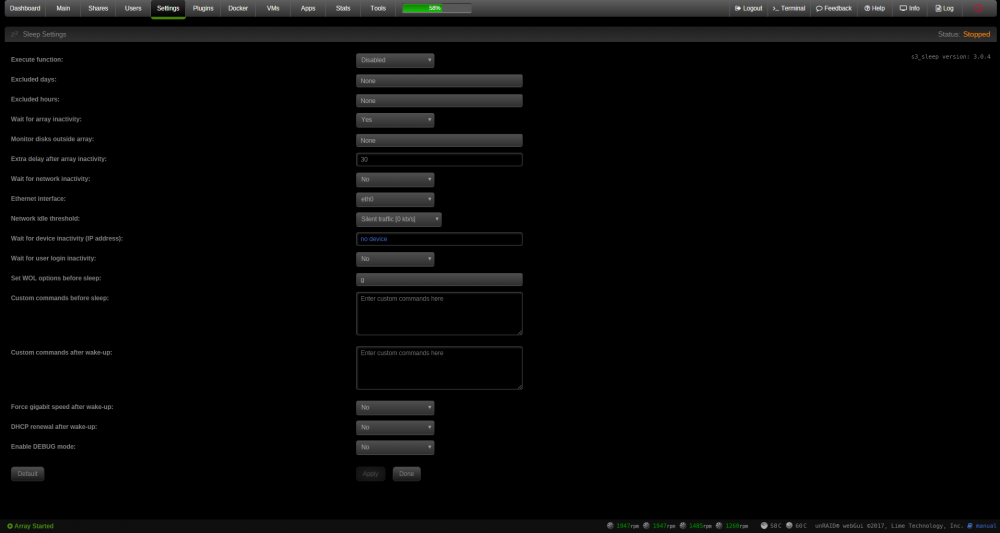This screenshot has height=533, width=1000.
Task: Expand the Enable DEBUG mode dropdown
Action: pos(395,447)
